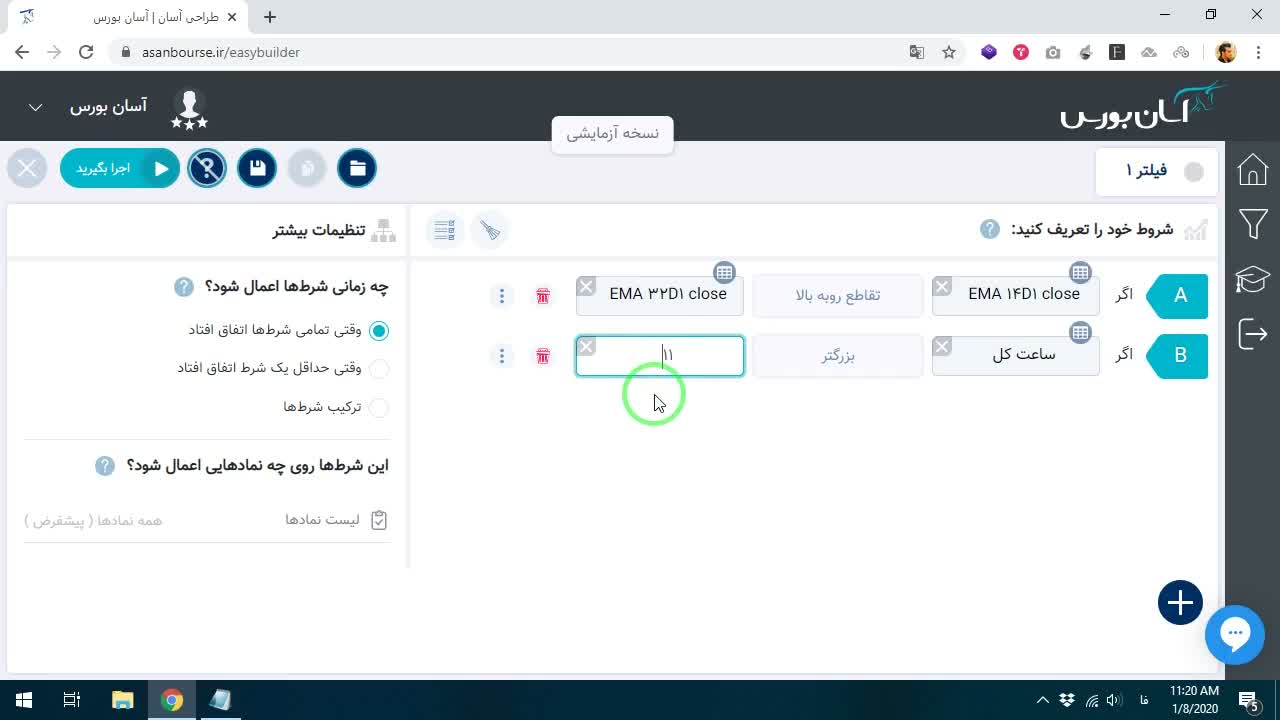The width and height of the screenshot is (1280, 720).
Task: Select ترکیب شرطها radio option
Action: tap(379, 408)
